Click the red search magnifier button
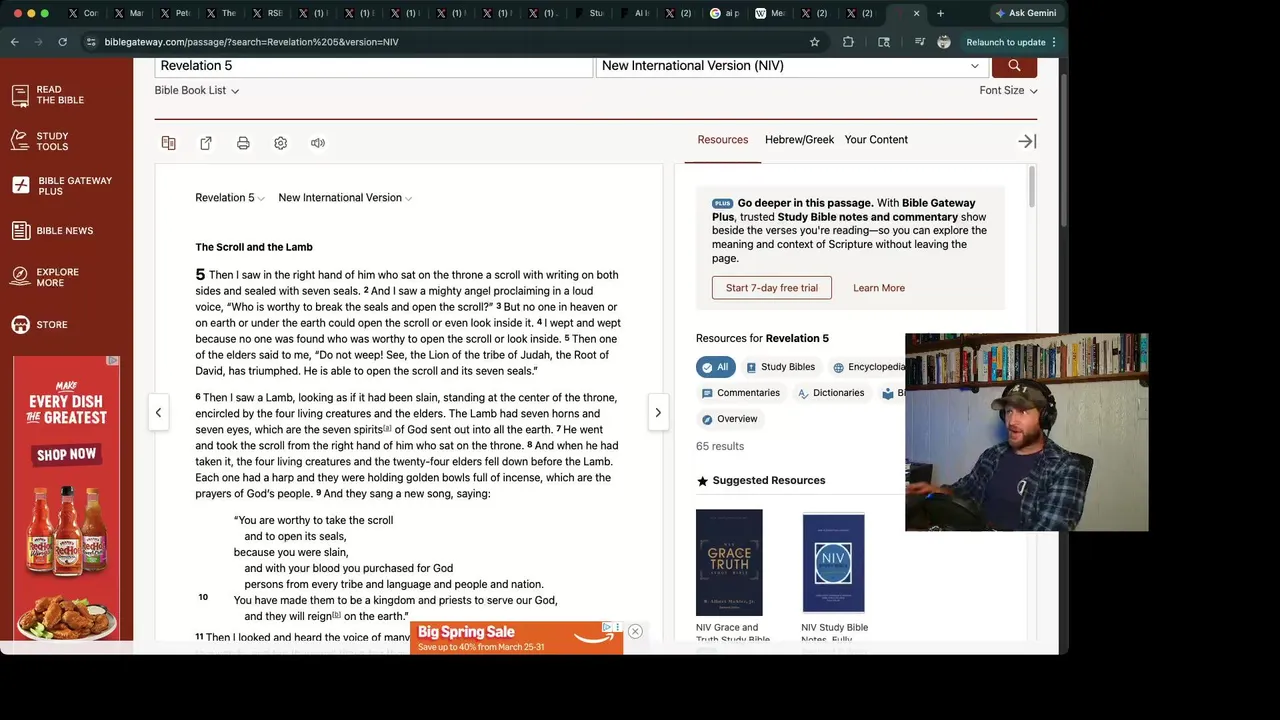Image resolution: width=1280 pixels, height=720 pixels. coord(1014,66)
